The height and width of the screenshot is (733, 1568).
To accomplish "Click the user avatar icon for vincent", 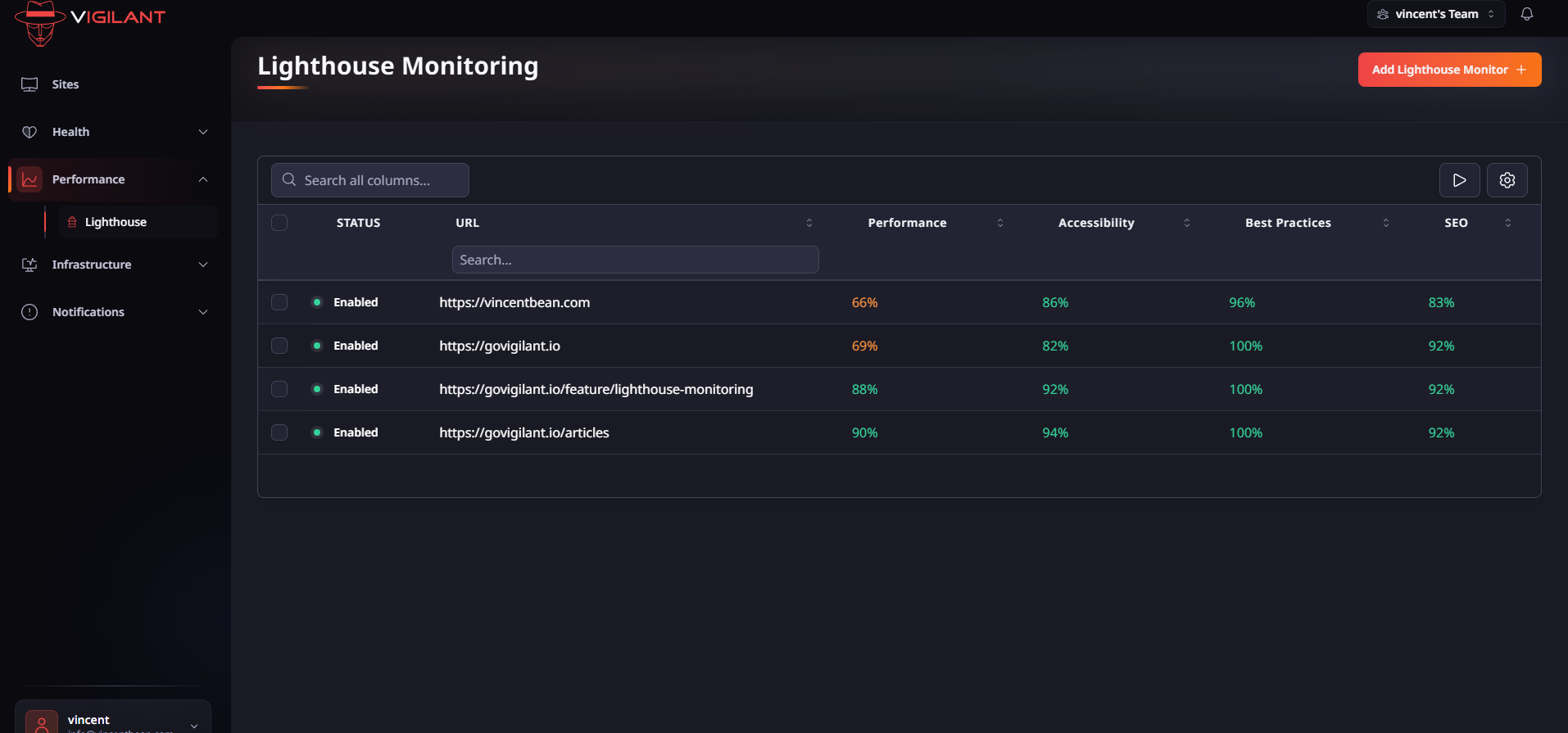I will click(x=42, y=722).
